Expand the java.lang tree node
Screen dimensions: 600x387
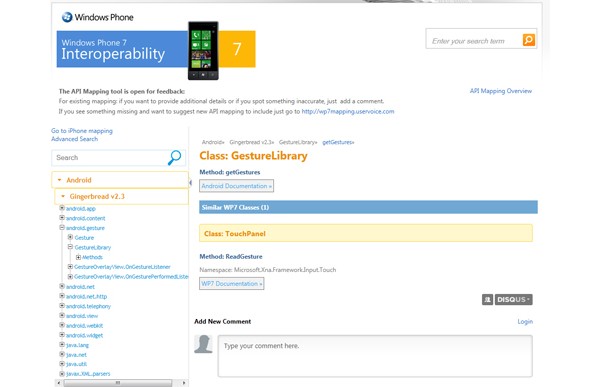pyautogui.click(x=62, y=345)
